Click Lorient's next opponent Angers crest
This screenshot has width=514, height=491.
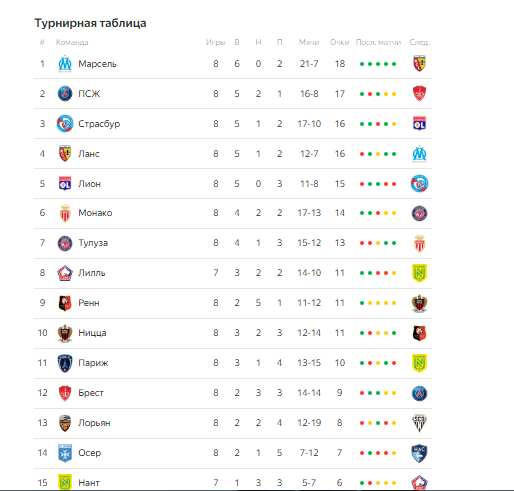(x=419, y=423)
